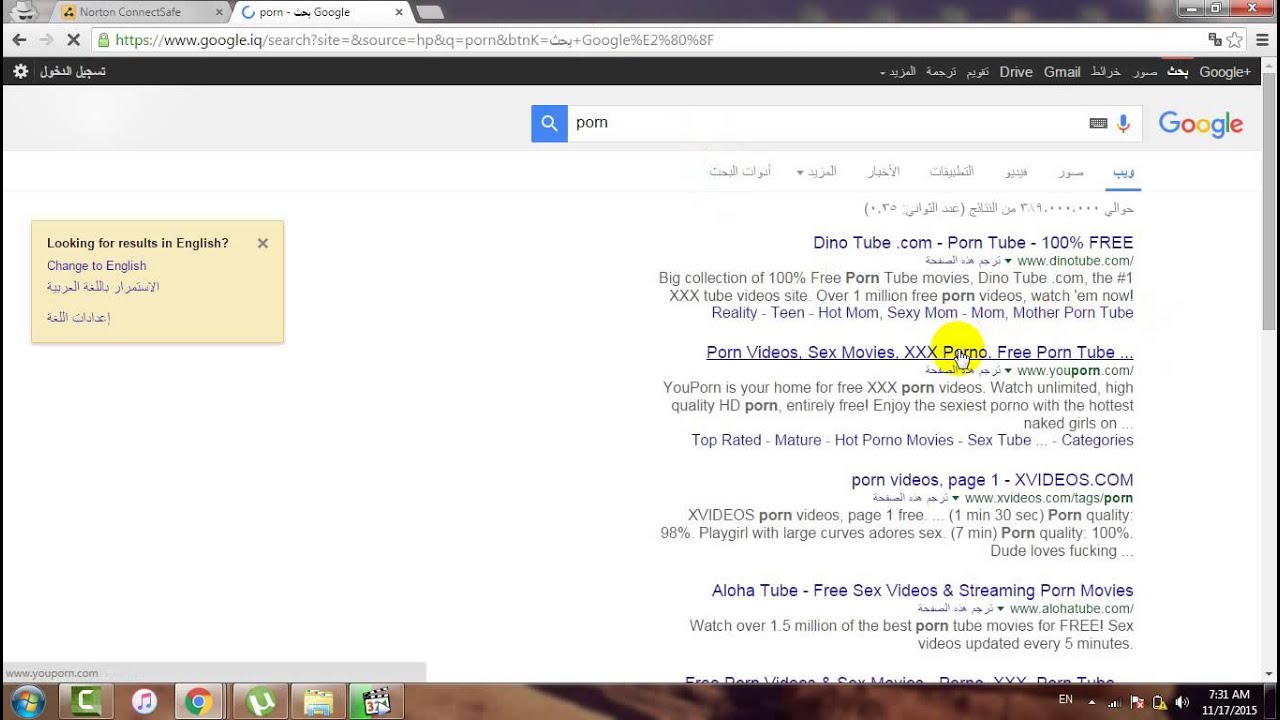Open a new tab with the new tab button
Viewport: 1280px width, 720px height.
click(x=429, y=12)
